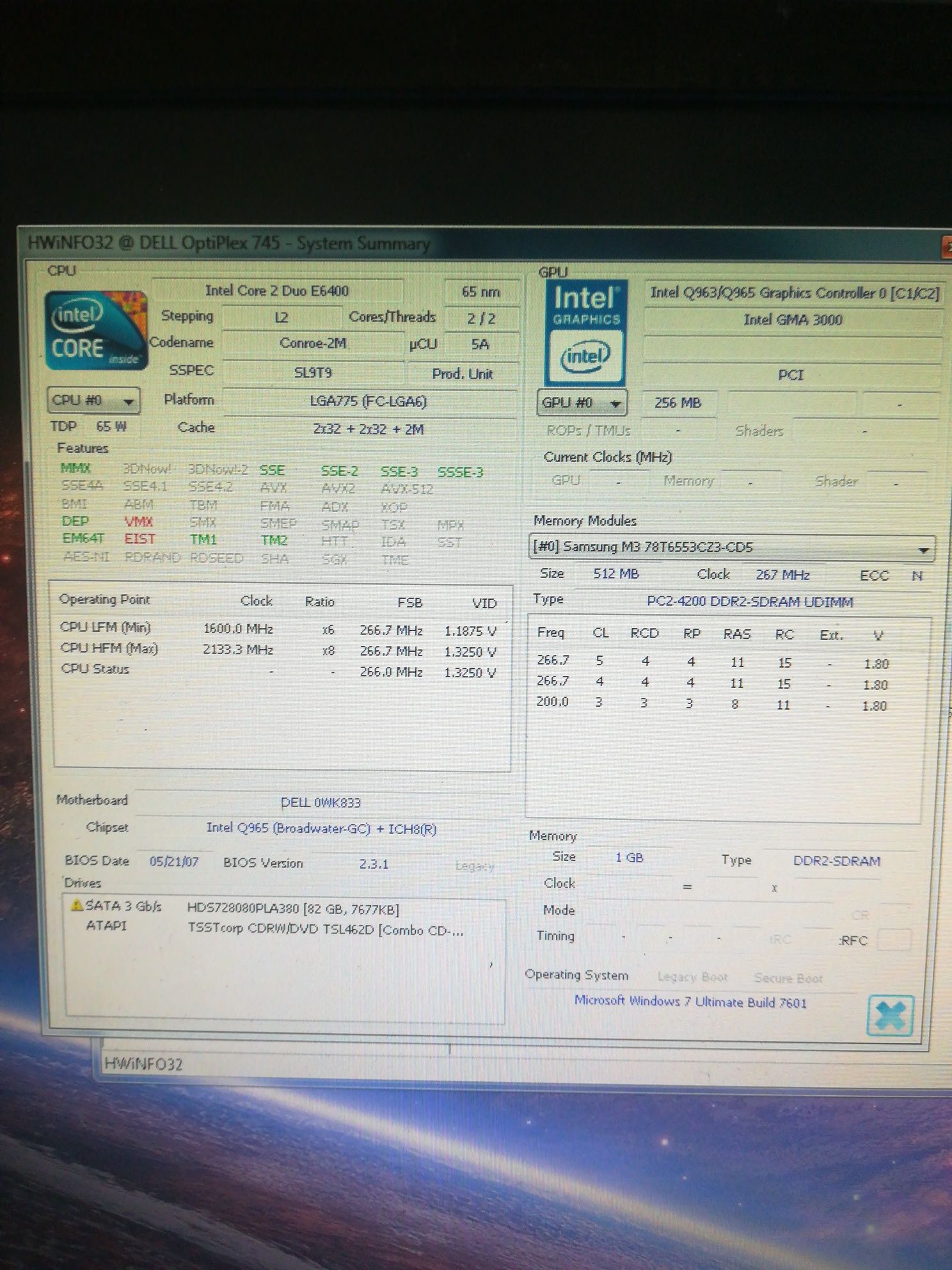Click the TM2 feature flag
The image size is (952, 1270).
pos(274,540)
